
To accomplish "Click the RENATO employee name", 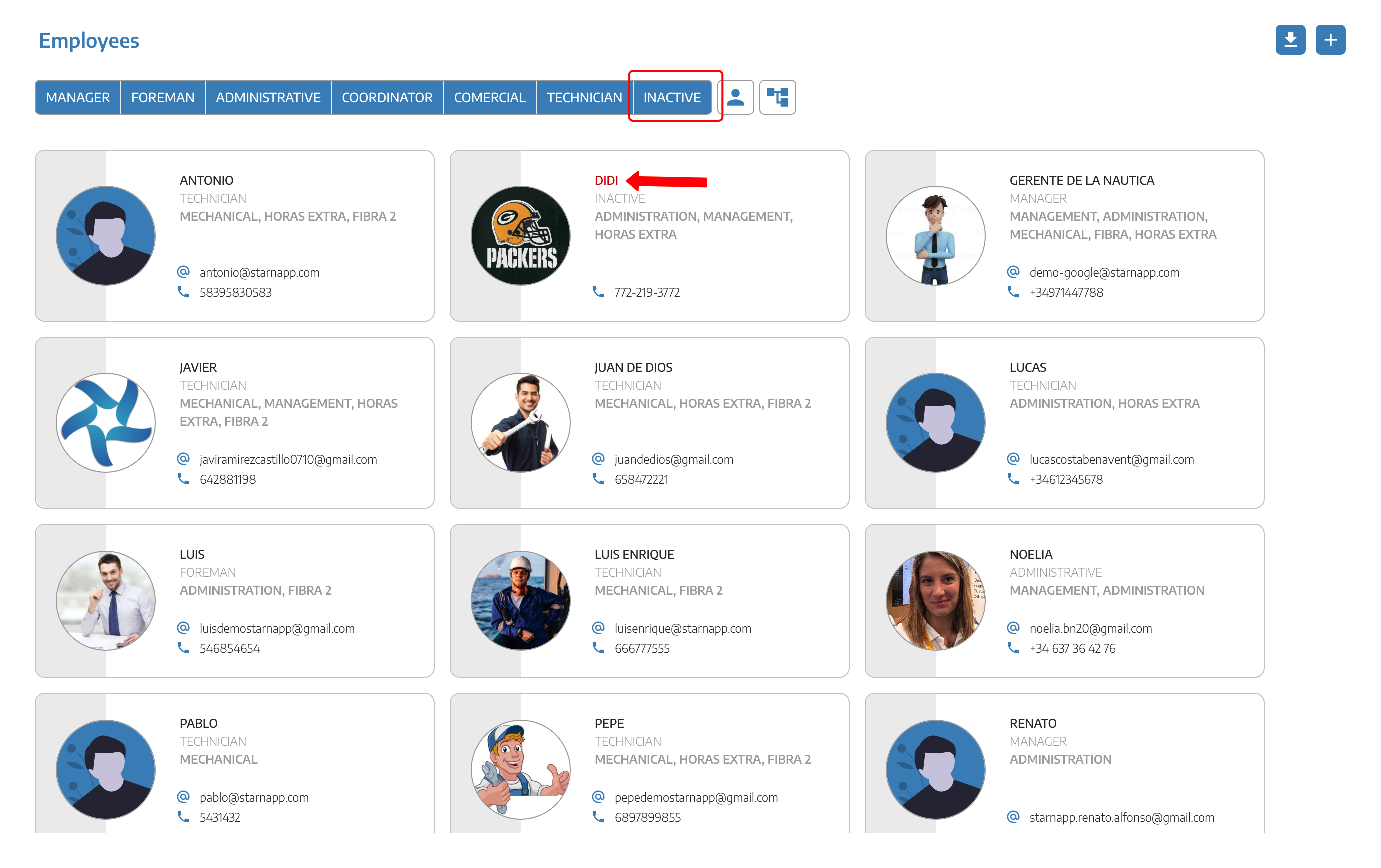I will 1033,723.
